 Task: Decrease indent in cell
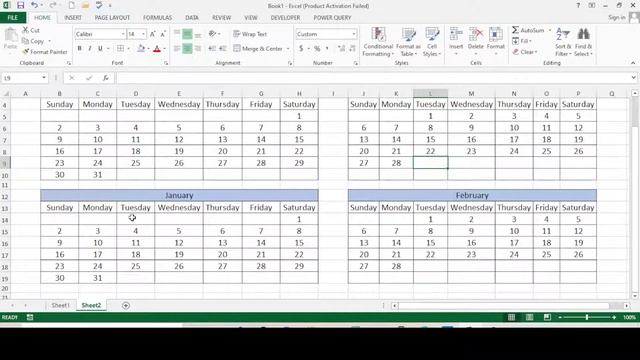[212, 49]
